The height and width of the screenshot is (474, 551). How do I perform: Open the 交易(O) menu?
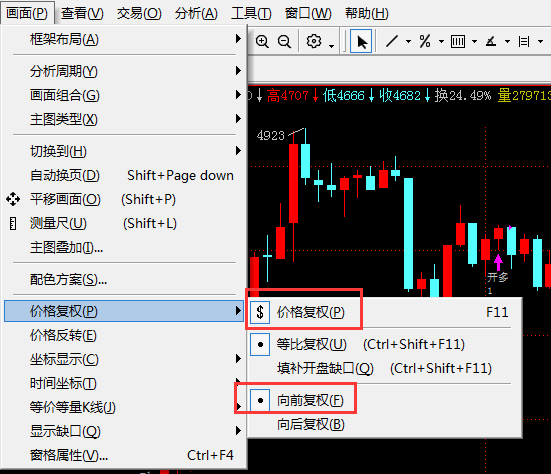(x=139, y=13)
